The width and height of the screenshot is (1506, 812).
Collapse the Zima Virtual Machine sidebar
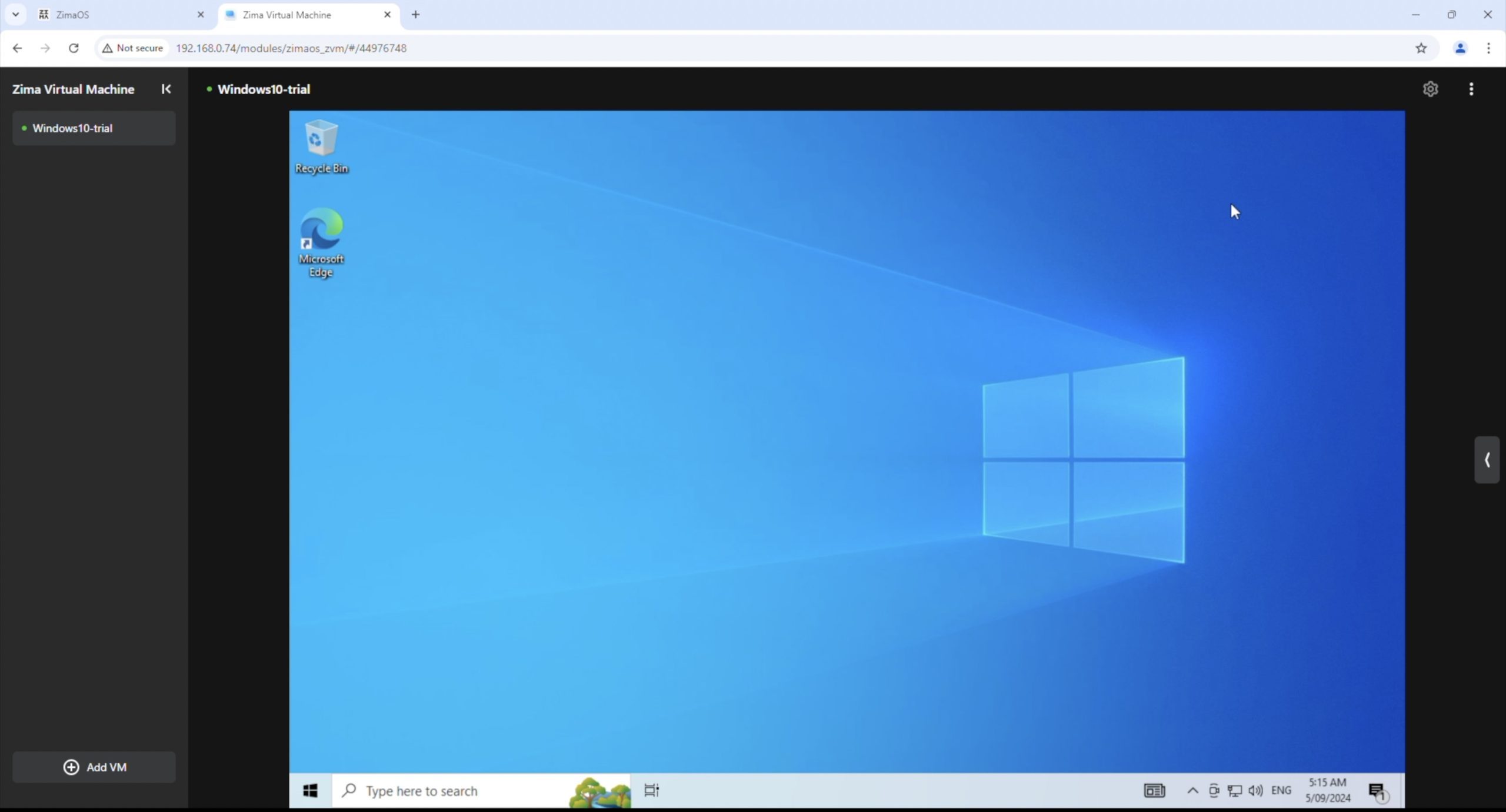pyautogui.click(x=166, y=89)
